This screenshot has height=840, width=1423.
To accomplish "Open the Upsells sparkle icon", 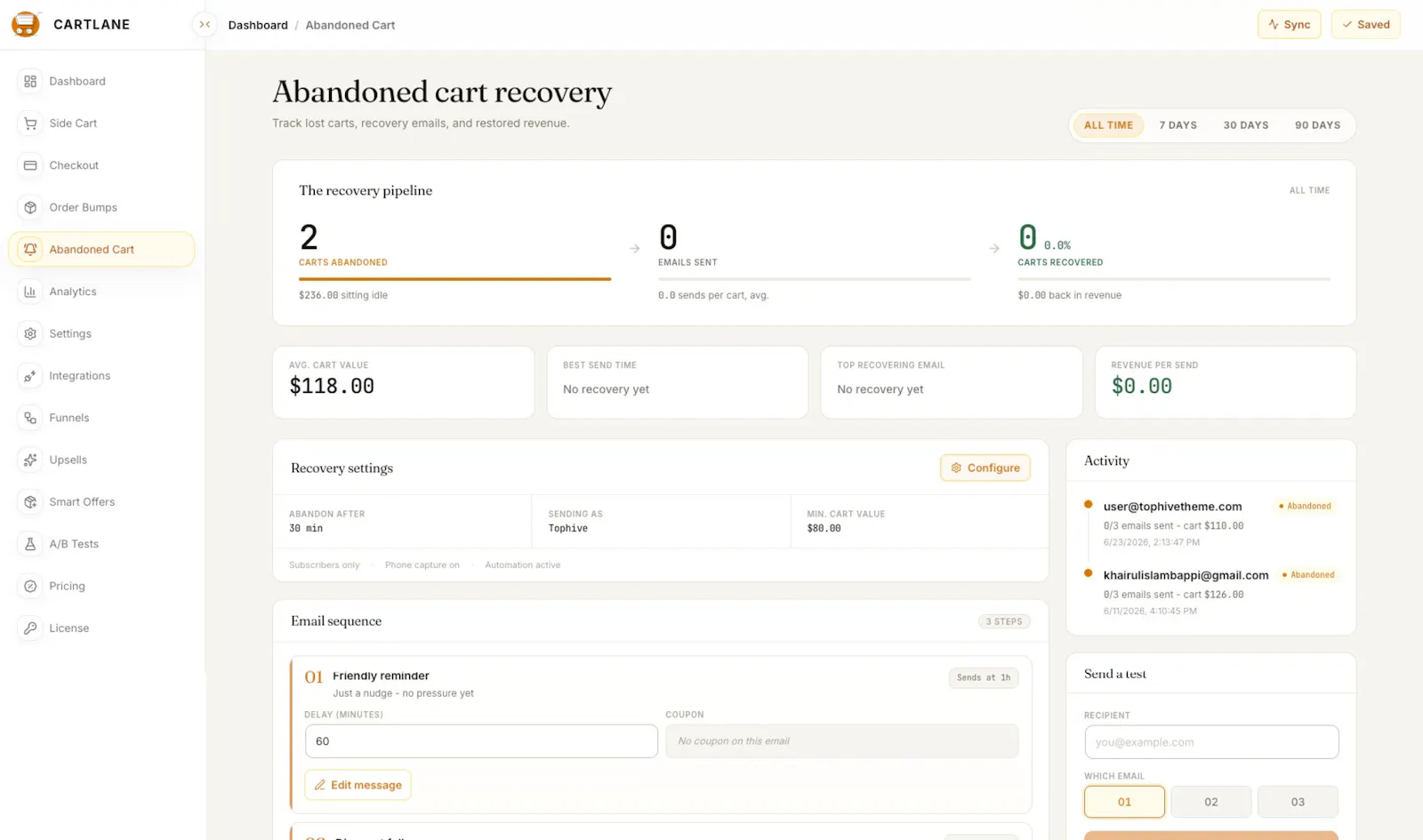I will pyautogui.click(x=30, y=460).
